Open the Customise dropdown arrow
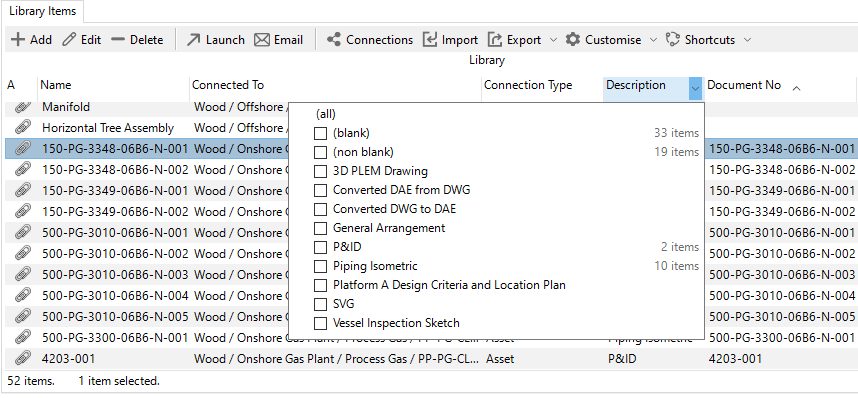This screenshot has height=398, width=858. [653, 40]
